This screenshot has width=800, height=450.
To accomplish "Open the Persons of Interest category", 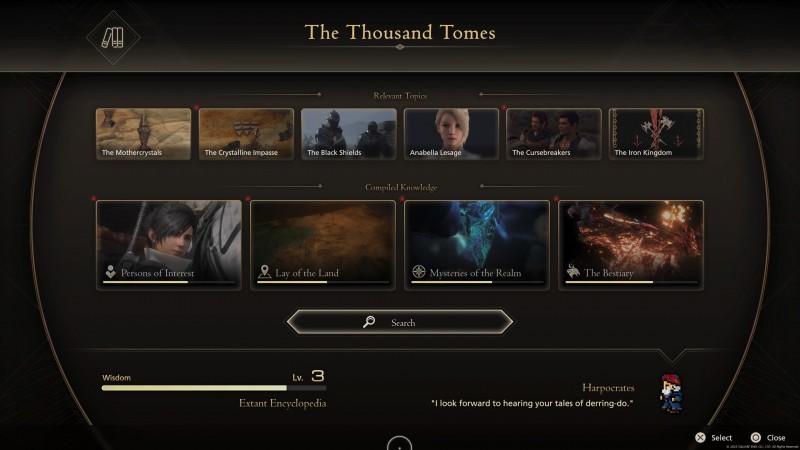I will pyautogui.click(x=169, y=245).
